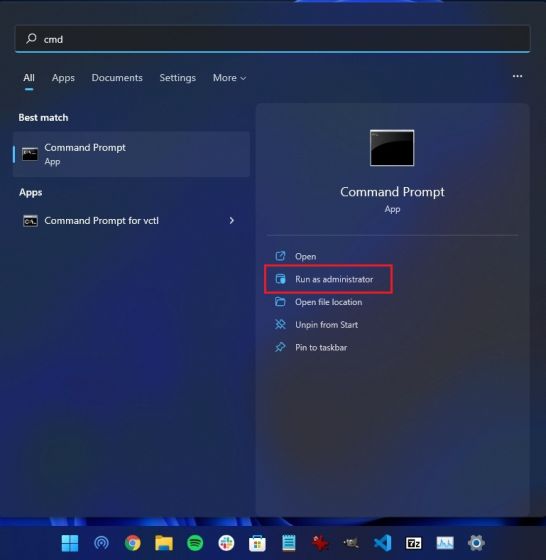Open the GIMP icon in the taskbar
Image resolution: width=546 pixels, height=560 pixels.
point(351,543)
